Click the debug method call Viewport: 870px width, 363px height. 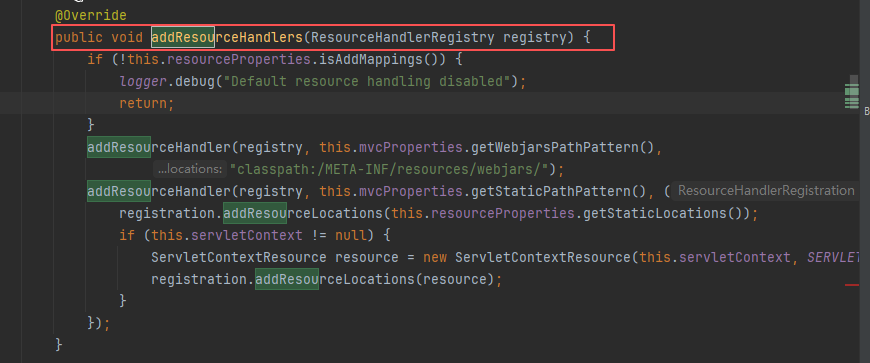click(x=195, y=82)
